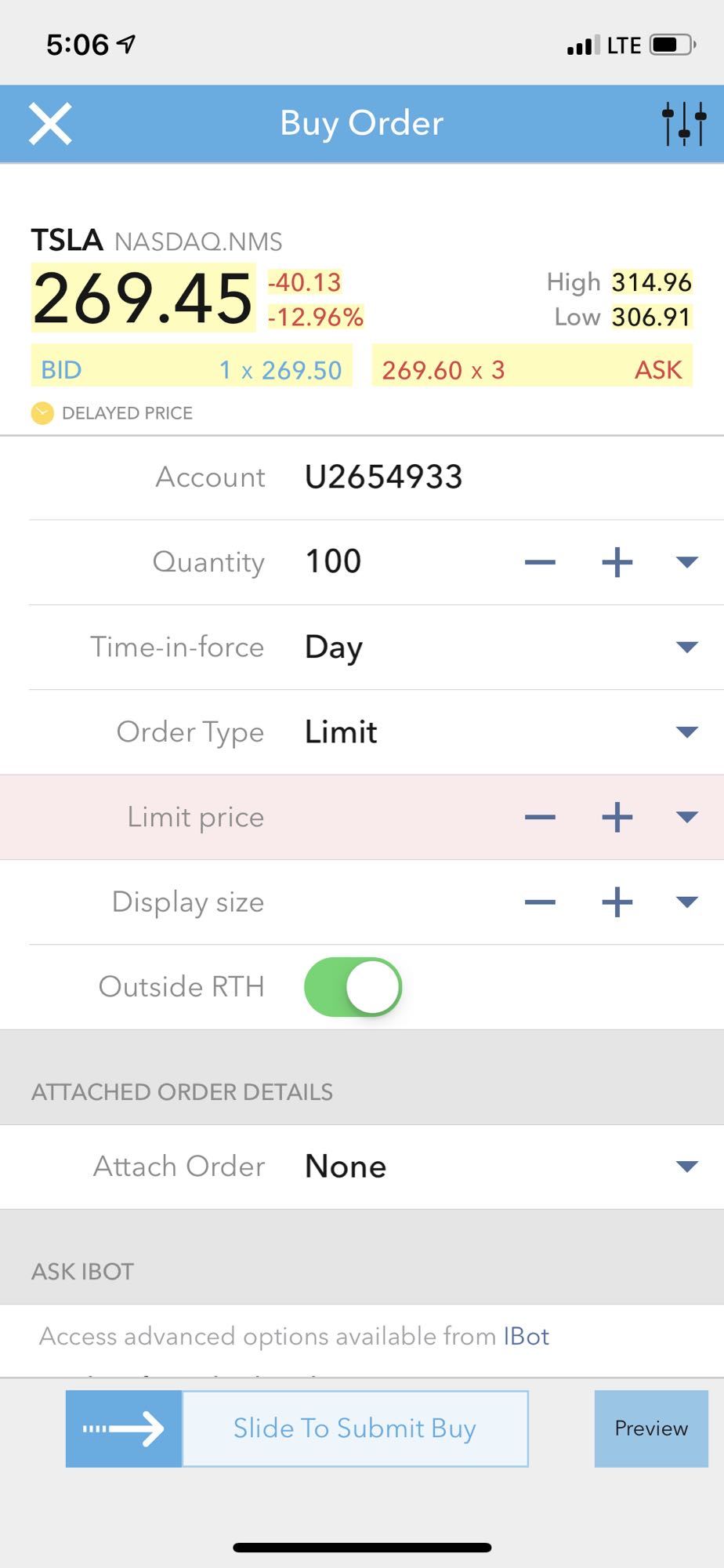Tap the minus icon for Limit price
The width and height of the screenshot is (724, 1568).
[540, 817]
